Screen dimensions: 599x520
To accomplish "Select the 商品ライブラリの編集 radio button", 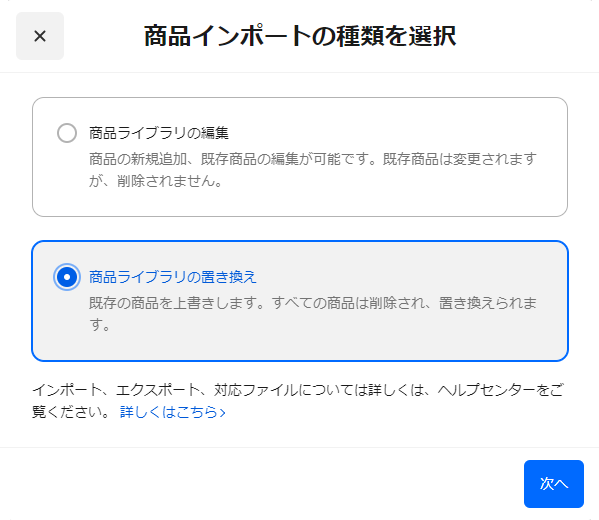I will (x=67, y=133).
